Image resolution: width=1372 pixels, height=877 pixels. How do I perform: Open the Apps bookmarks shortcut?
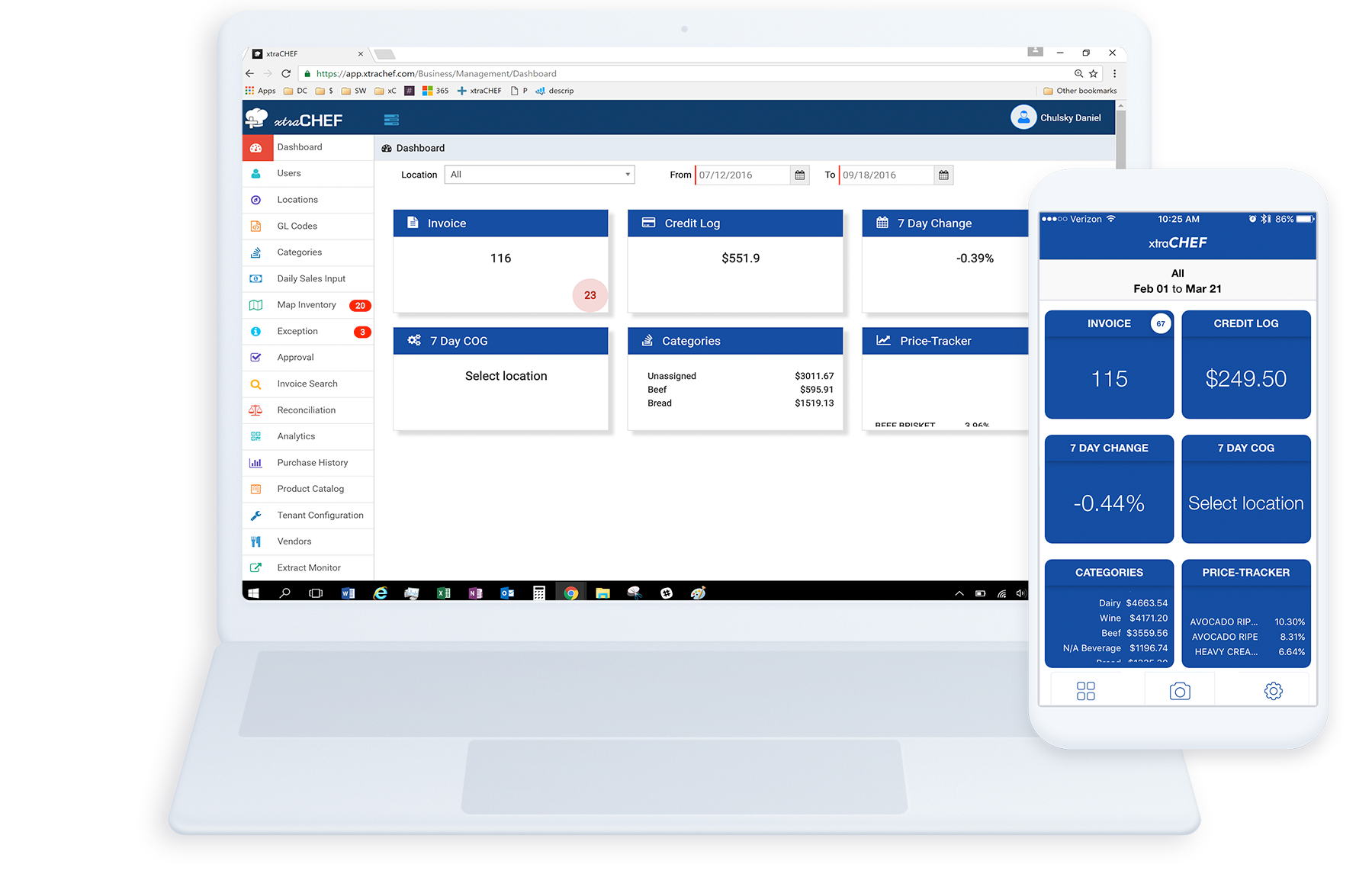(260, 91)
